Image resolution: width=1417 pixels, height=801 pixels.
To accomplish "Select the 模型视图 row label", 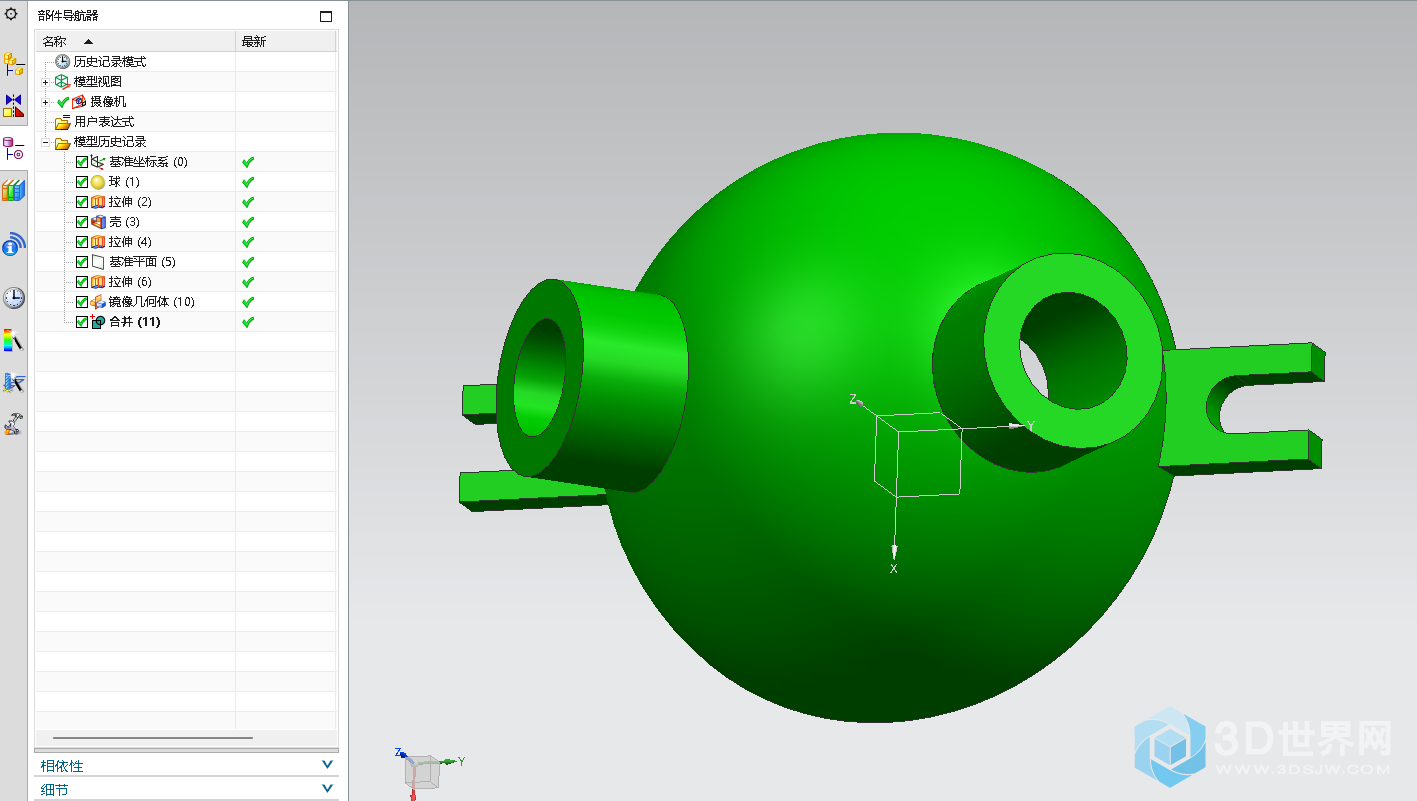I will coord(98,82).
